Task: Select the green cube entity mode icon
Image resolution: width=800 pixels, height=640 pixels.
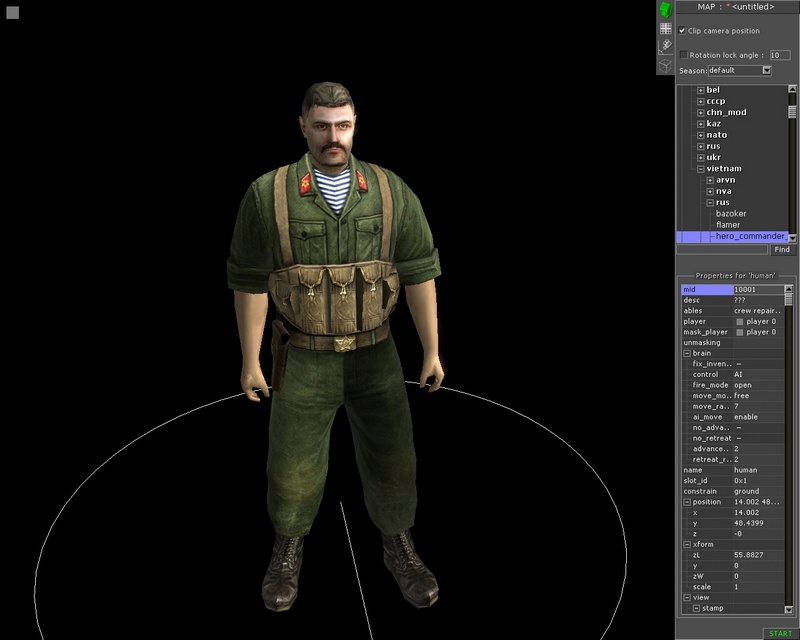Action: coord(665,10)
